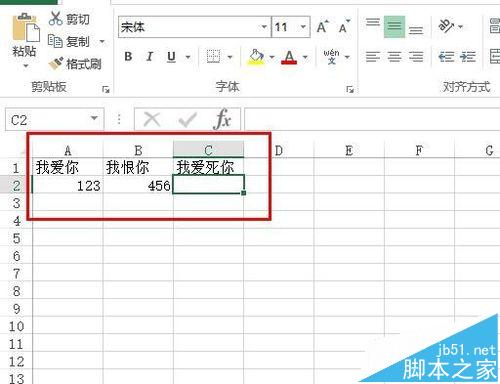Click the Decrease Indent icon
The image size is (500, 384).
click(x=446, y=57)
